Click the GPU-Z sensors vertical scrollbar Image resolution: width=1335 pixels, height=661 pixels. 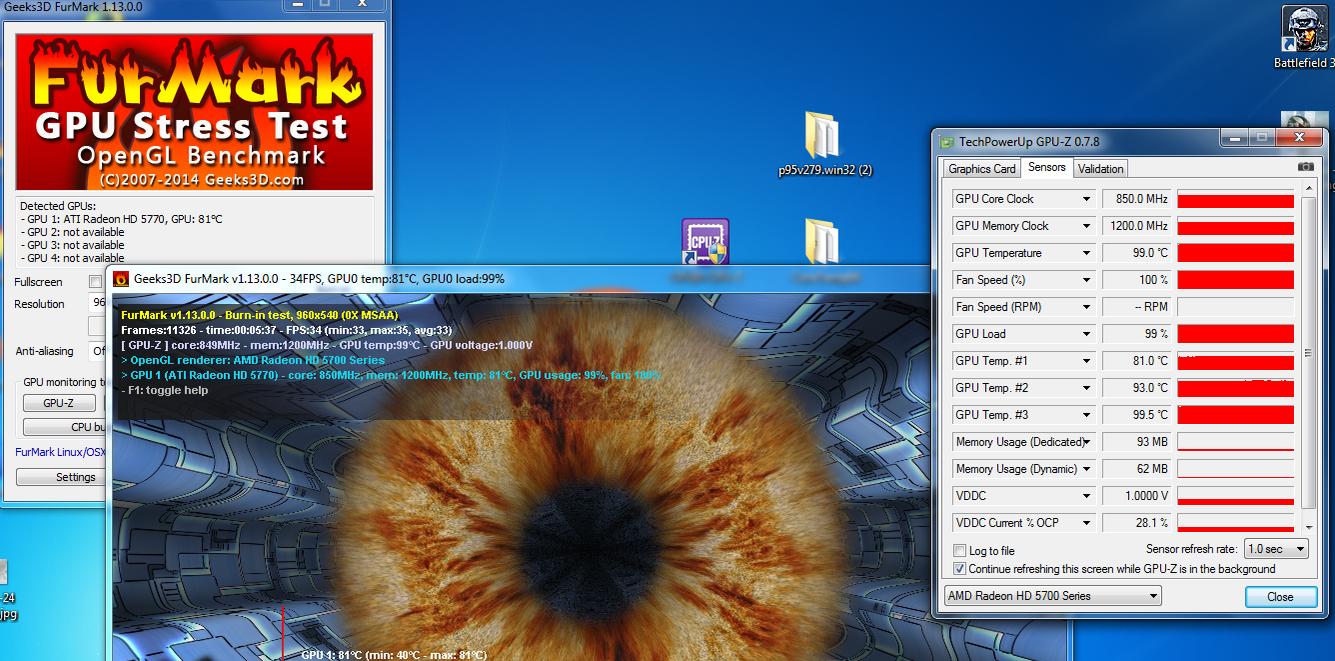tap(1310, 356)
